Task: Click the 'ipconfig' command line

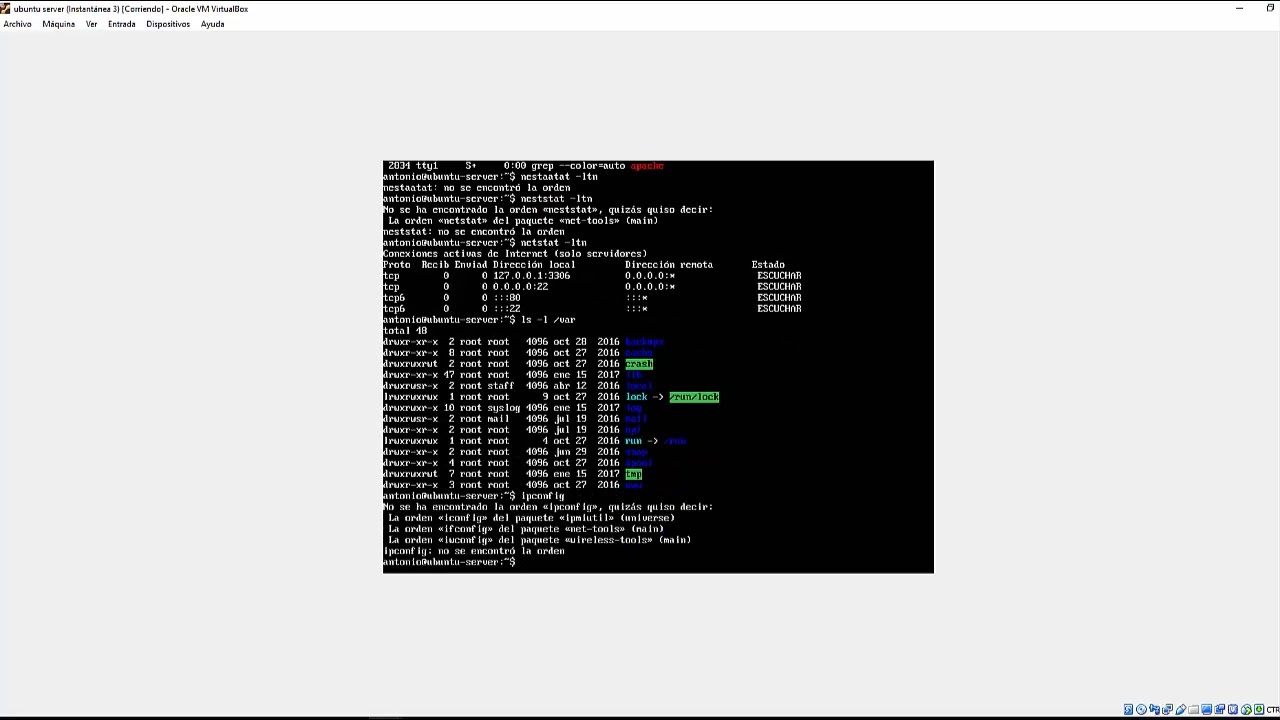Action: (x=474, y=496)
